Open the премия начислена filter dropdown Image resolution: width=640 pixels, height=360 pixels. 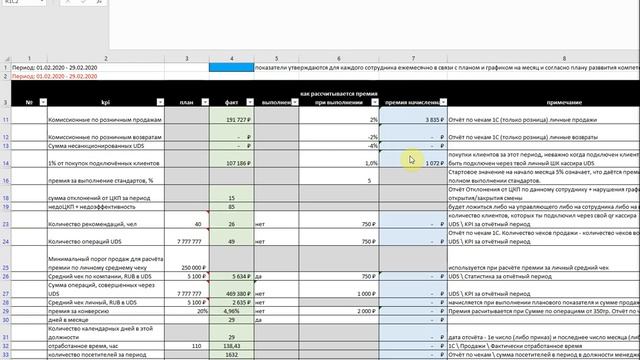443,102
